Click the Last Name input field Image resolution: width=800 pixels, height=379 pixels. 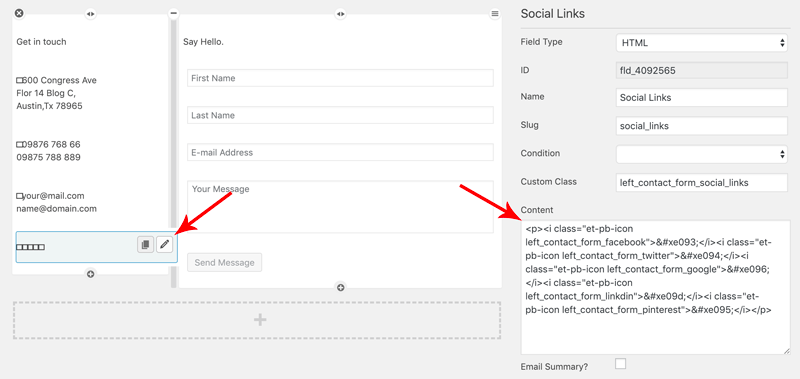340,115
